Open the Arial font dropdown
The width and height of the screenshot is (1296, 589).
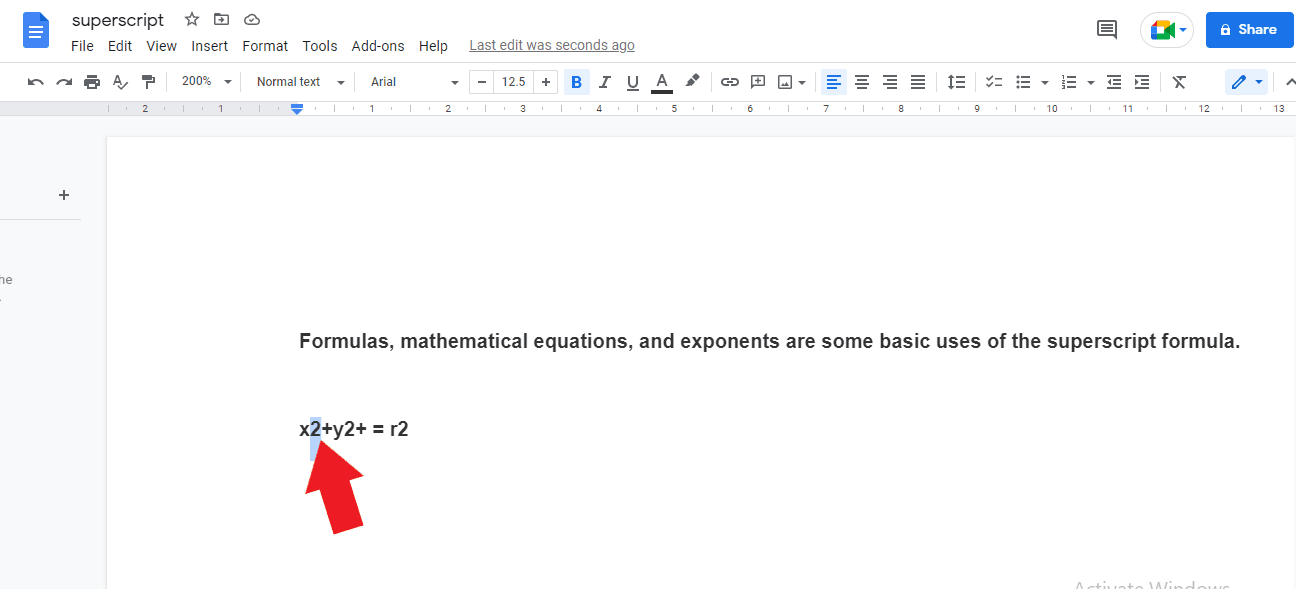[x=414, y=82]
